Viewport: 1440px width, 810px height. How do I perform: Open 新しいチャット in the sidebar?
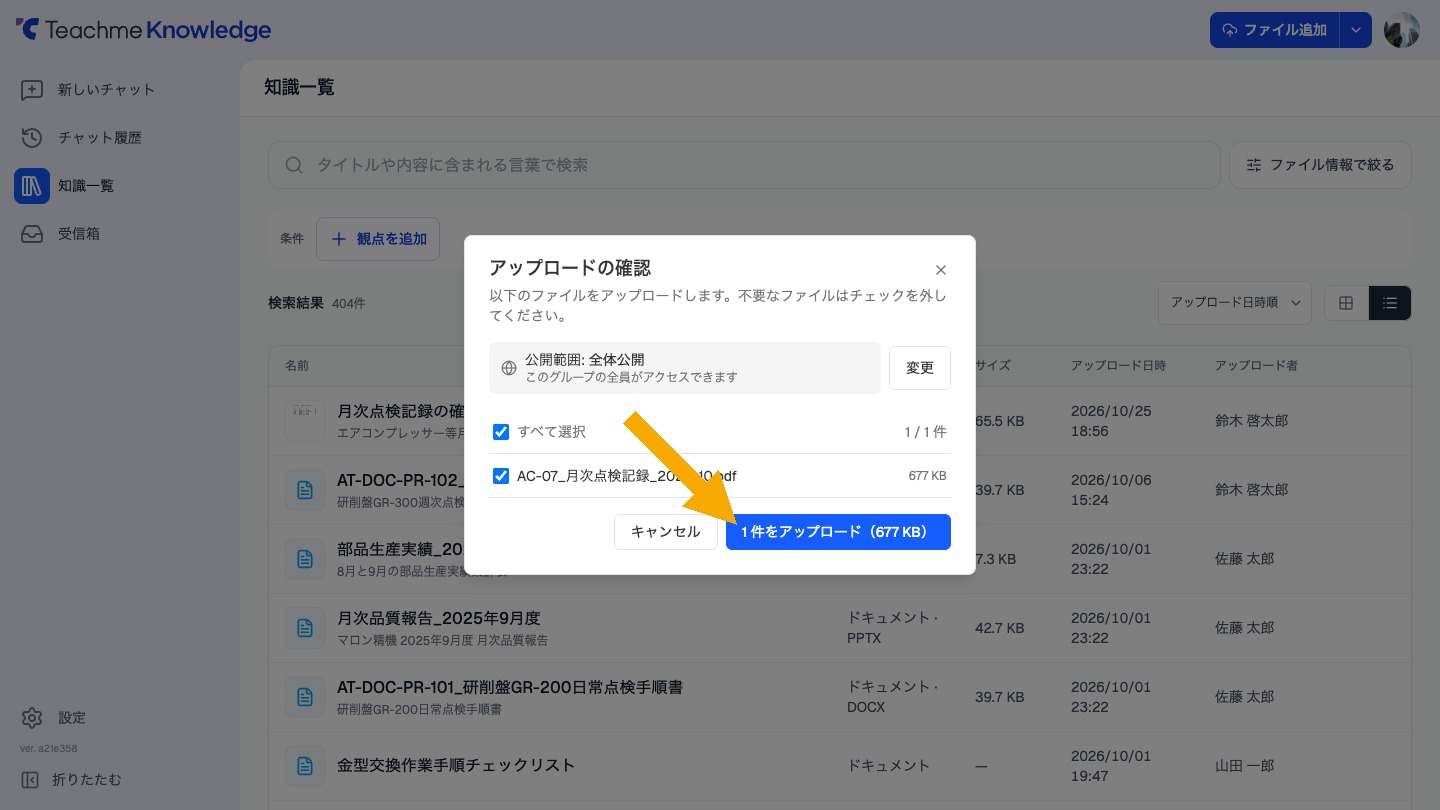pos(106,90)
